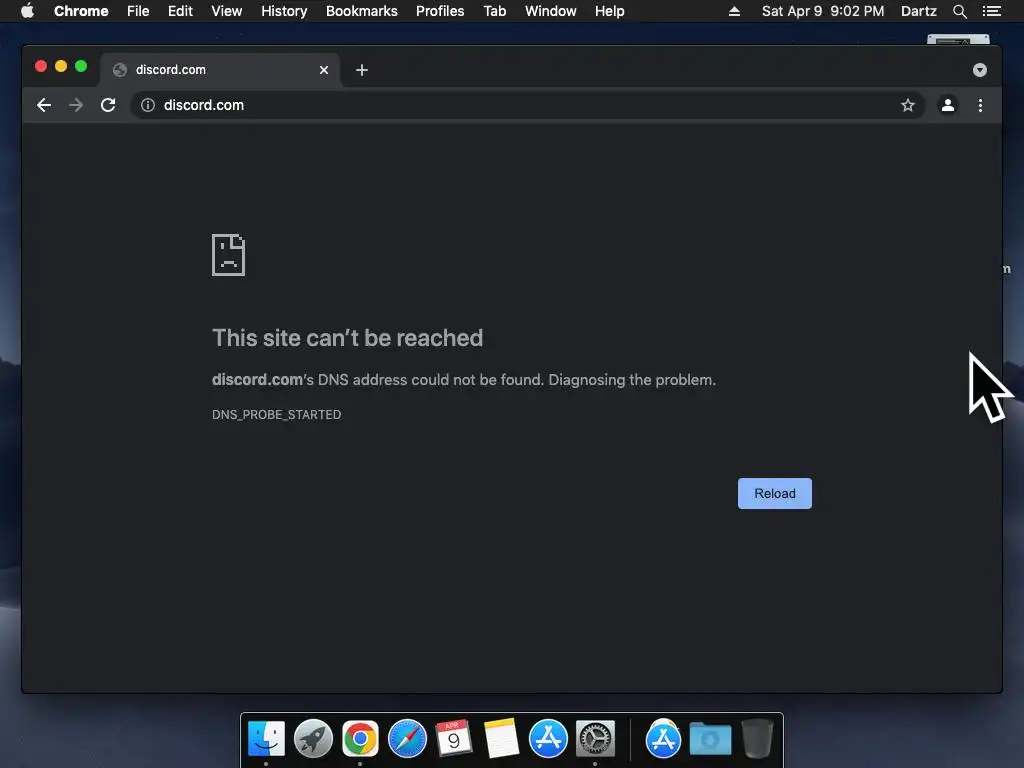1024x768 pixels.
Task: Open a new tab with plus button
Action: (362, 70)
